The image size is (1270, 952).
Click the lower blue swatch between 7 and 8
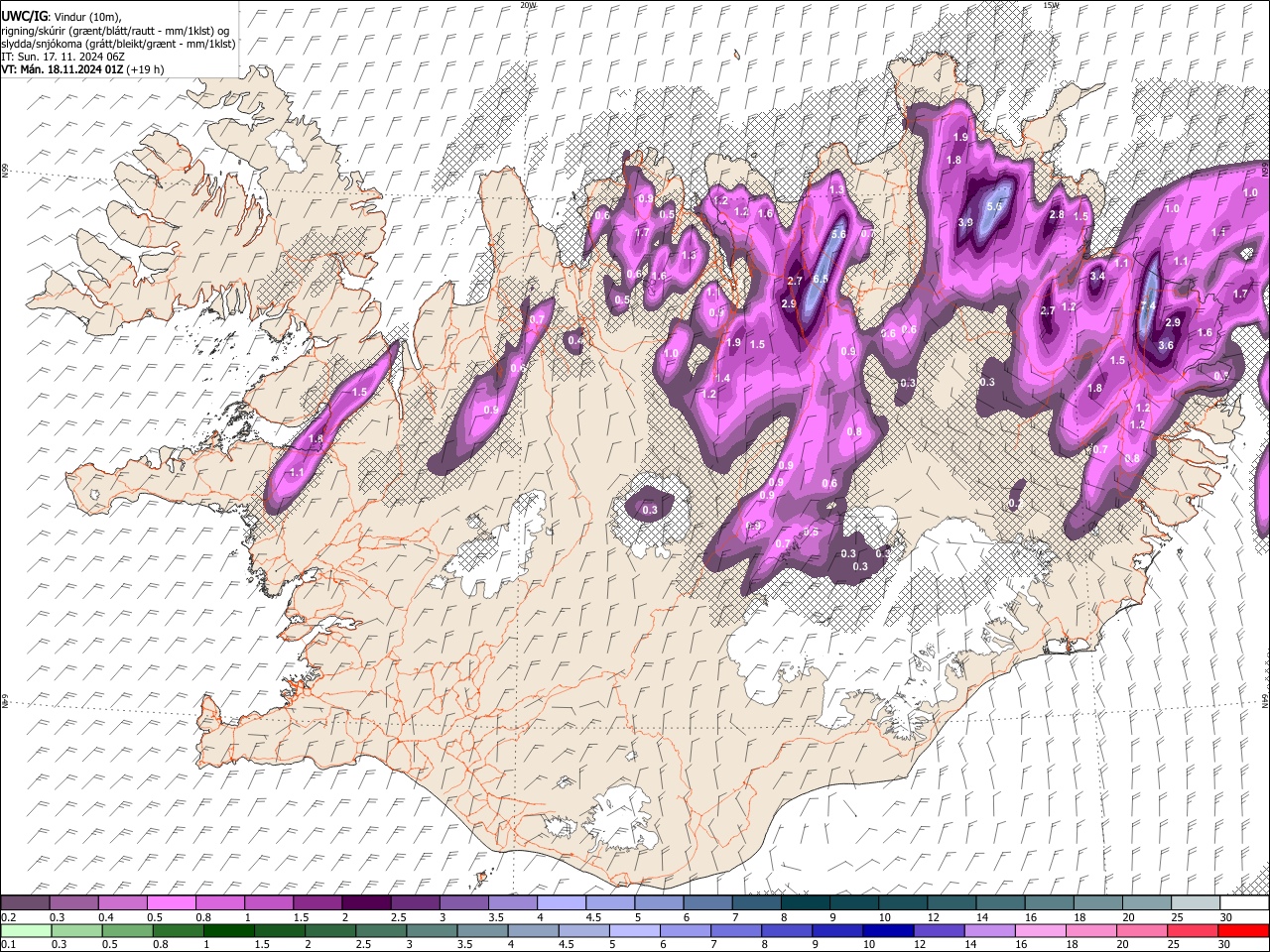coord(735,930)
